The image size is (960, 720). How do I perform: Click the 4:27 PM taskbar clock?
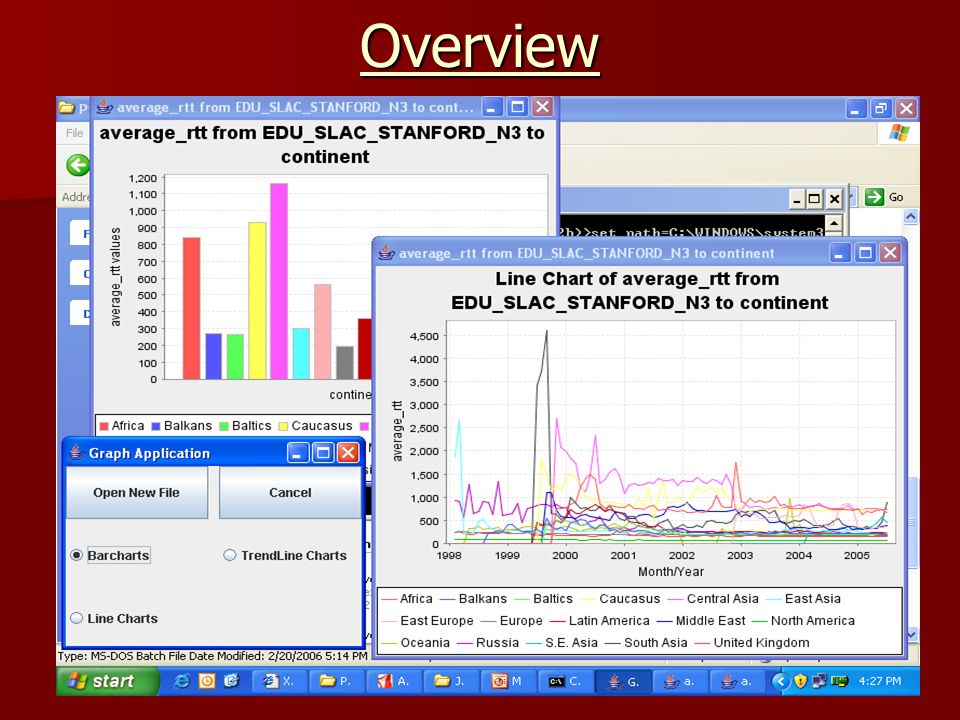click(880, 681)
